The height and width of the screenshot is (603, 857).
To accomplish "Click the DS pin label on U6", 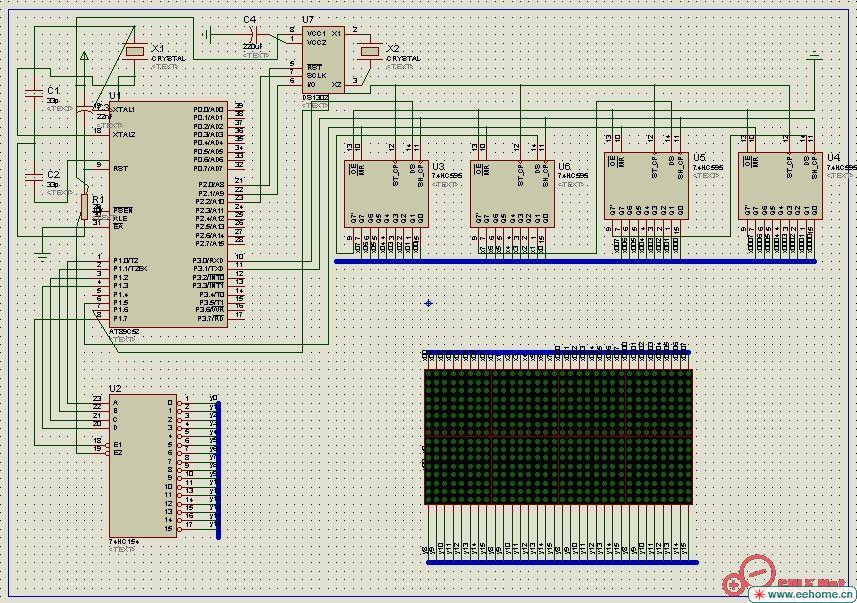I will (537, 168).
